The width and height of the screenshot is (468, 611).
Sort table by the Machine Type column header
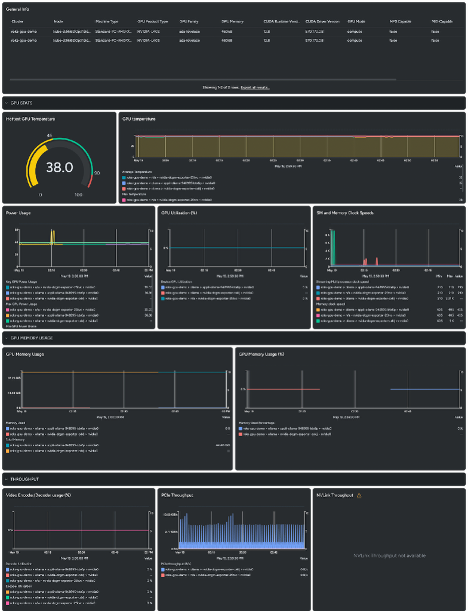(106, 22)
